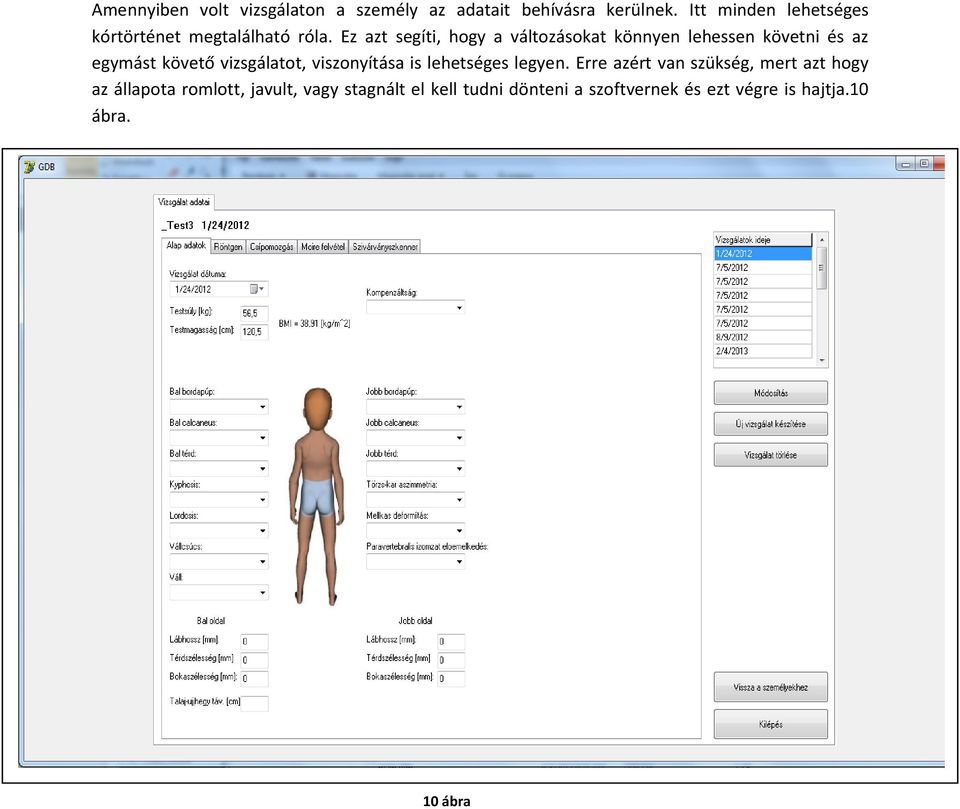
Task: Click the Vizsgálatok ideje column header
Action: 763,239
